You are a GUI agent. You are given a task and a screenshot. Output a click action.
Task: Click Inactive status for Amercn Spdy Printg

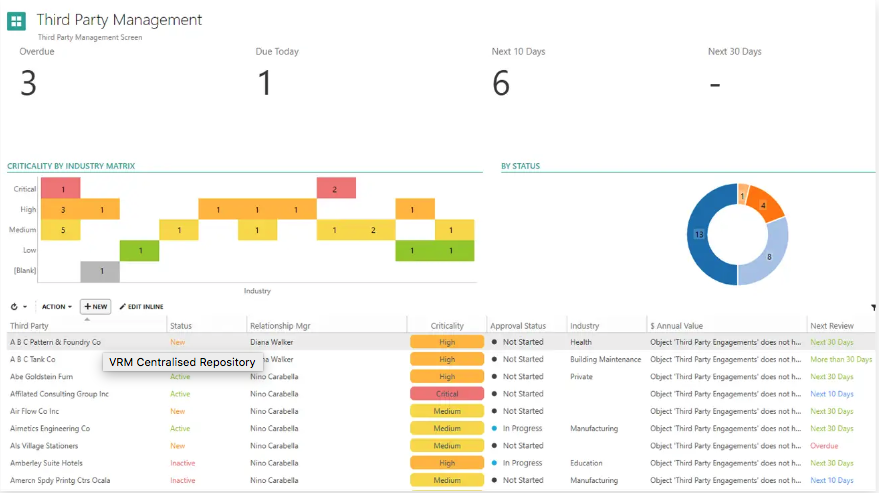point(183,481)
